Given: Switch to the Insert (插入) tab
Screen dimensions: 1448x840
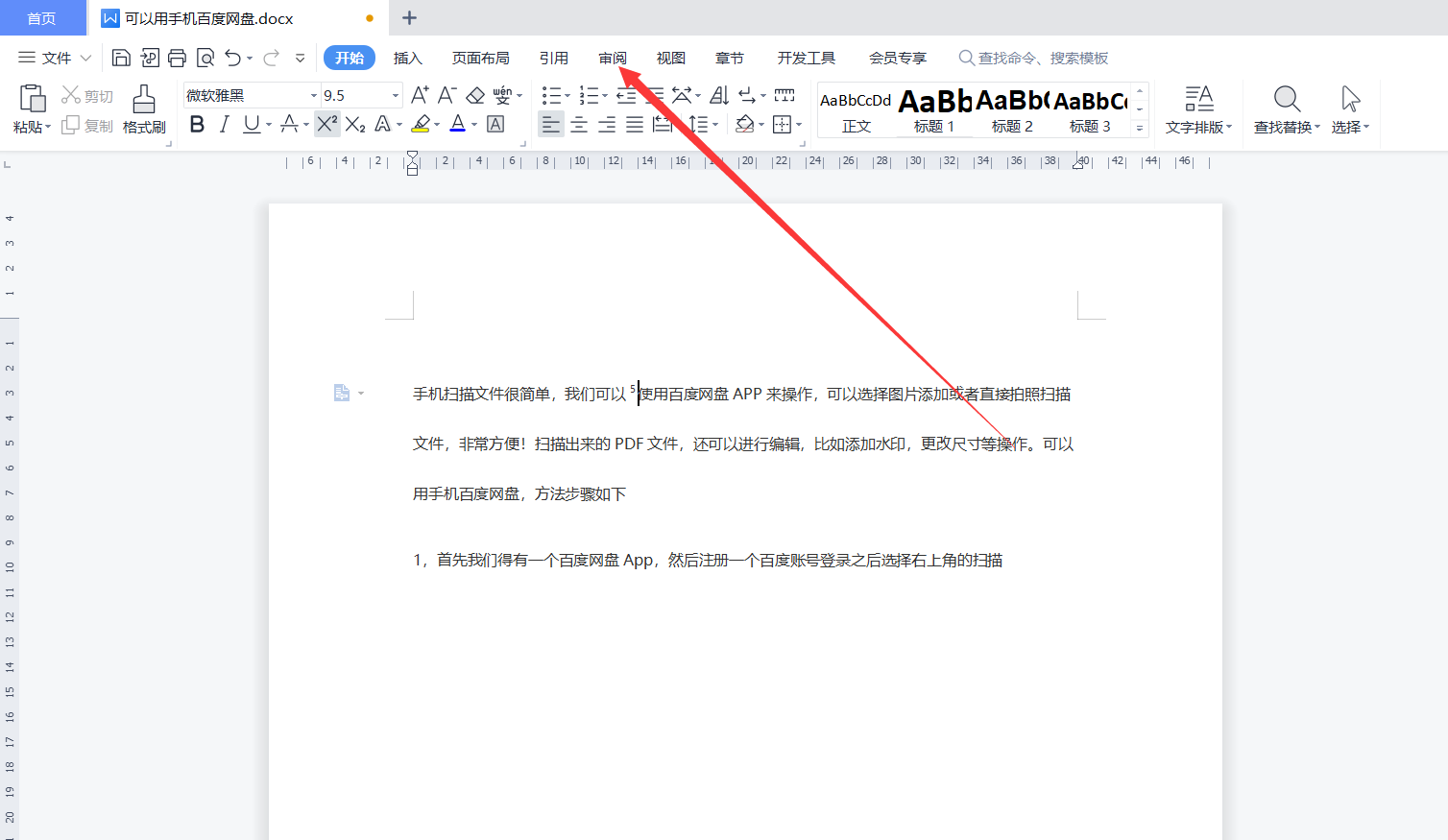Looking at the screenshot, I should (407, 58).
